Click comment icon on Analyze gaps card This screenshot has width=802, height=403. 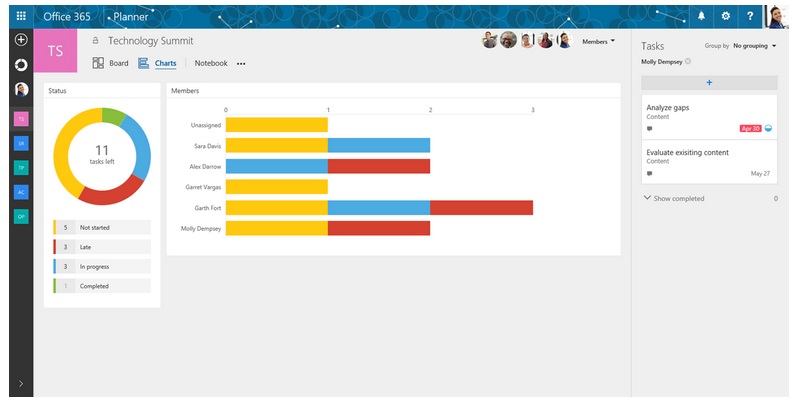pyautogui.click(x=650, y=129)
